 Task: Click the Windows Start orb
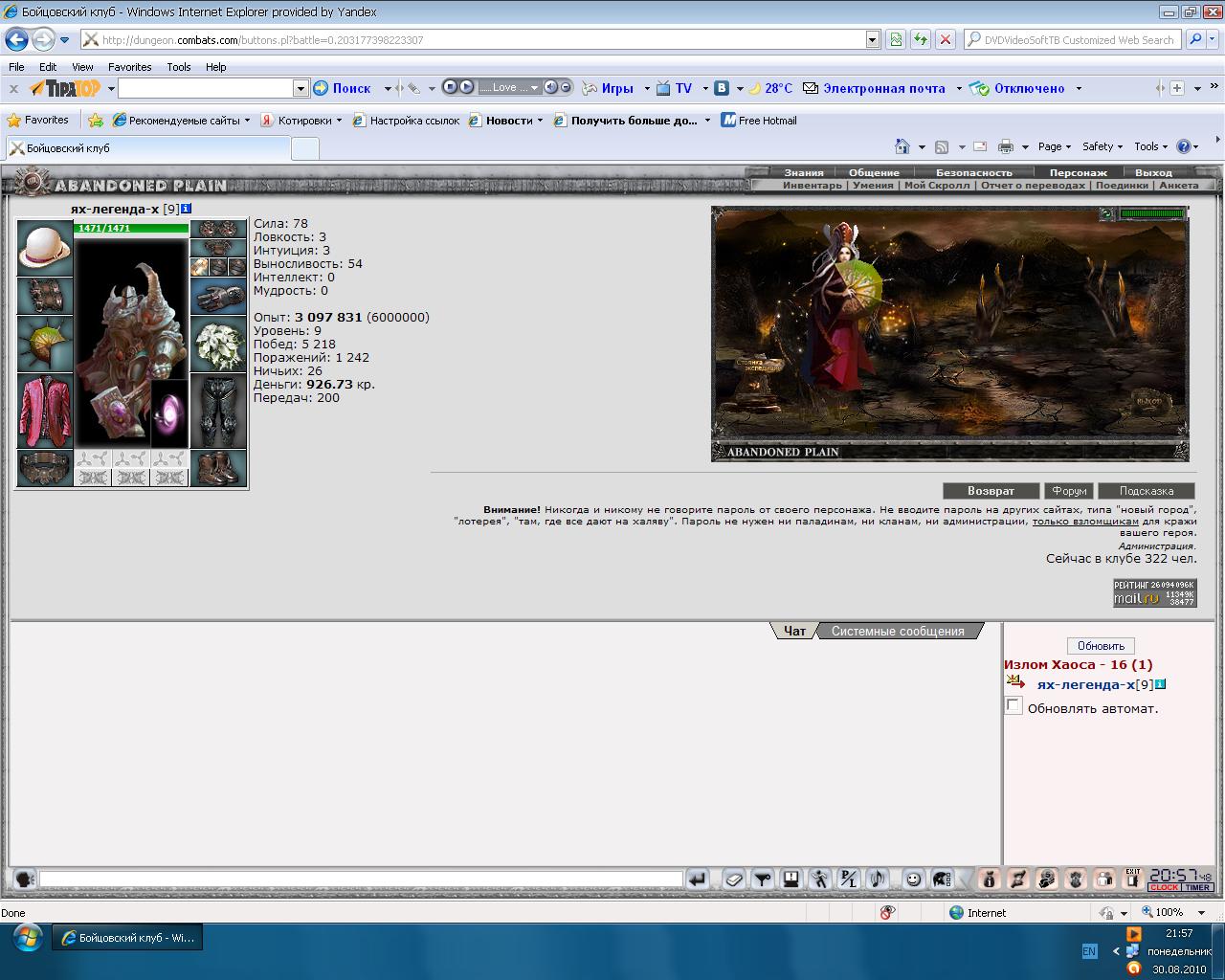click(x=27, y=938)
